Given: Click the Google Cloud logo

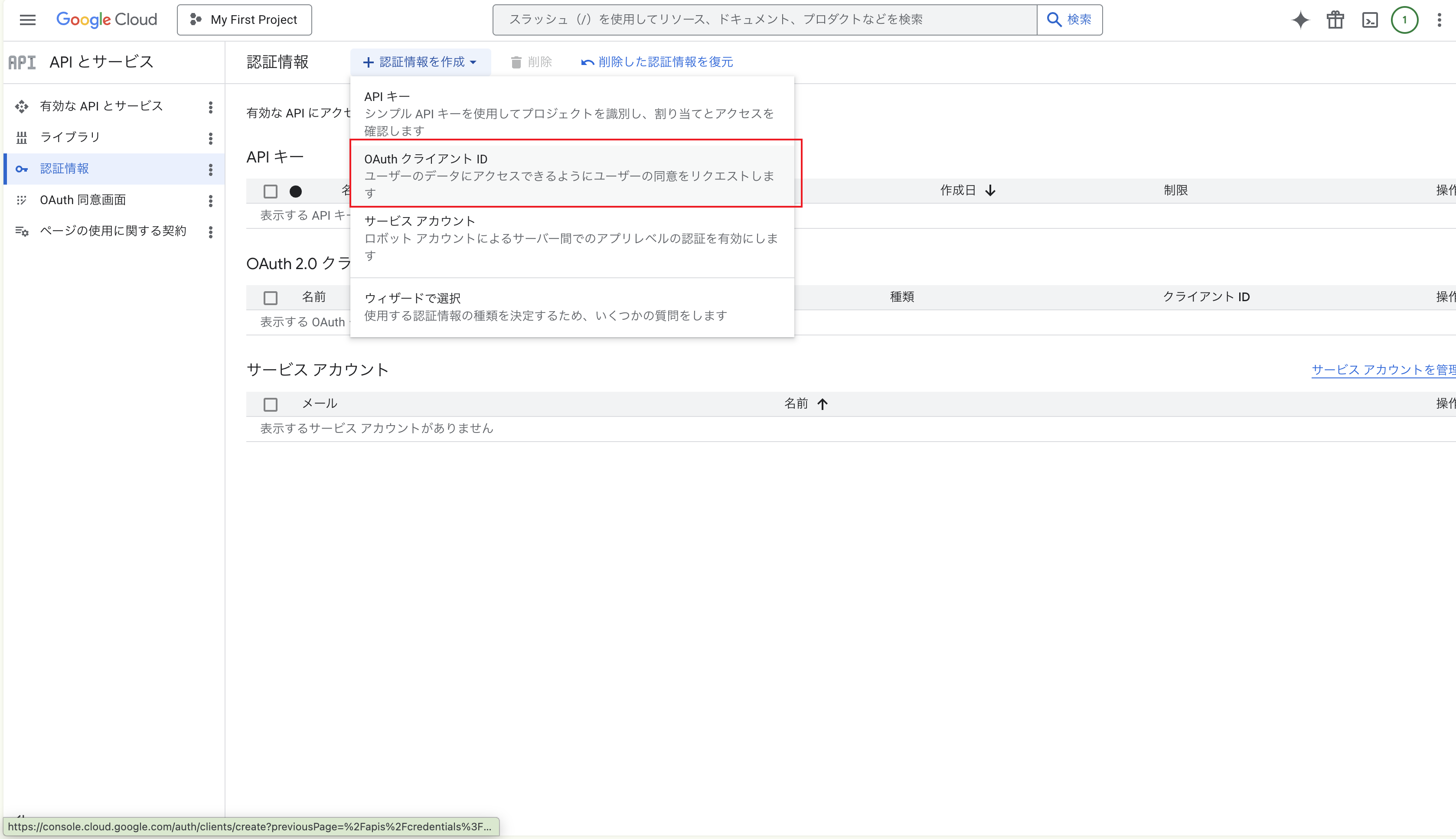Looking at the screenshot, I should coord(107,20).
